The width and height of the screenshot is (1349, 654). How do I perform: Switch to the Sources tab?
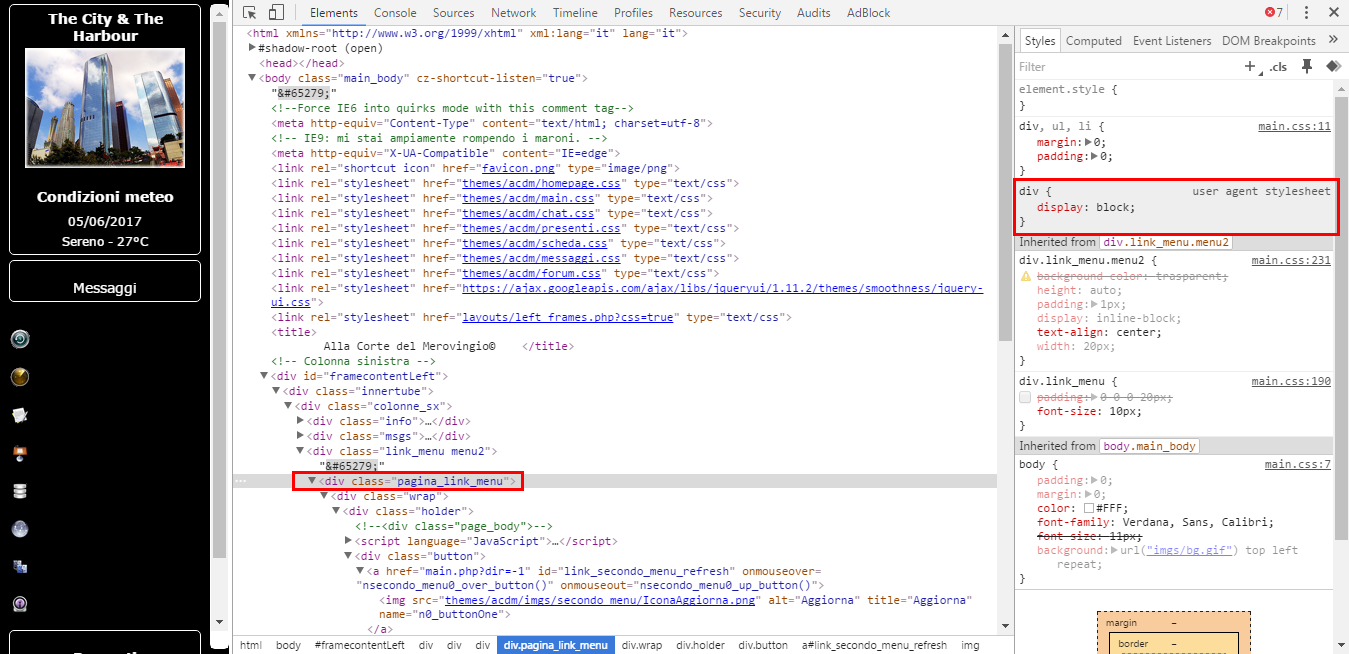click(x=454, y=13)
